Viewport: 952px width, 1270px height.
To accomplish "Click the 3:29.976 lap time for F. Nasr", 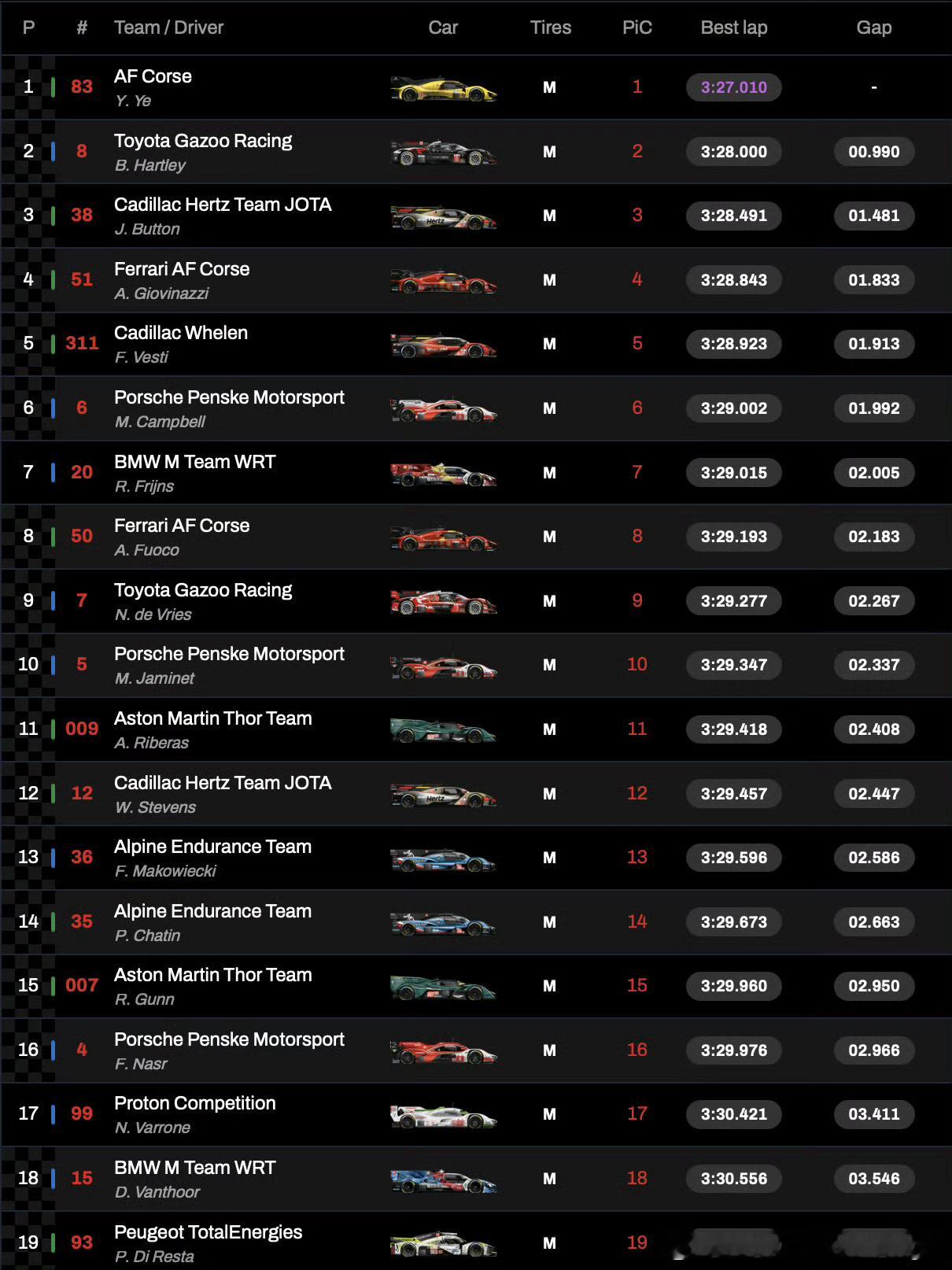I will [734, 1050].
